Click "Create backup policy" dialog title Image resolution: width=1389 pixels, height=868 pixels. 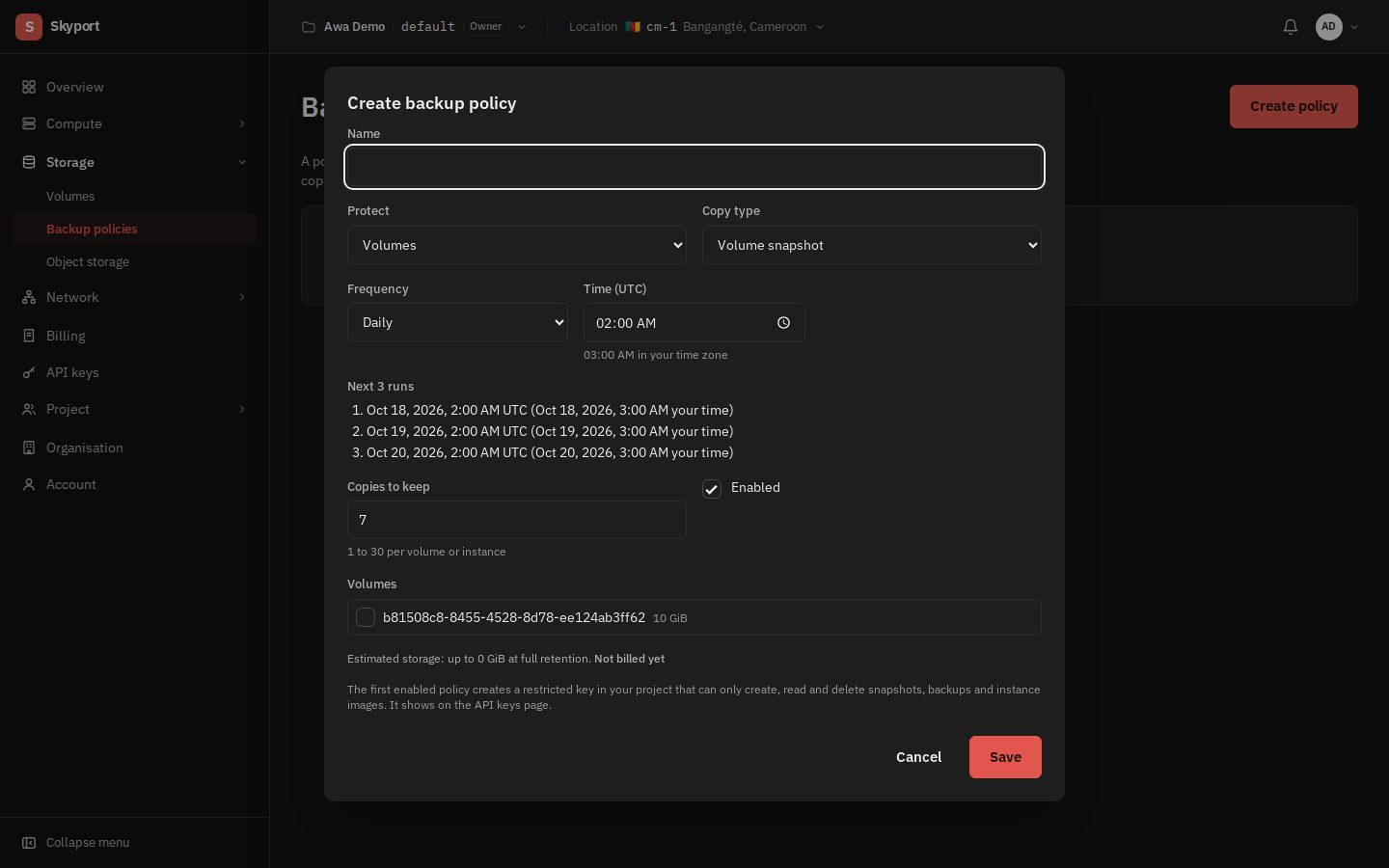tap(431, 103)
